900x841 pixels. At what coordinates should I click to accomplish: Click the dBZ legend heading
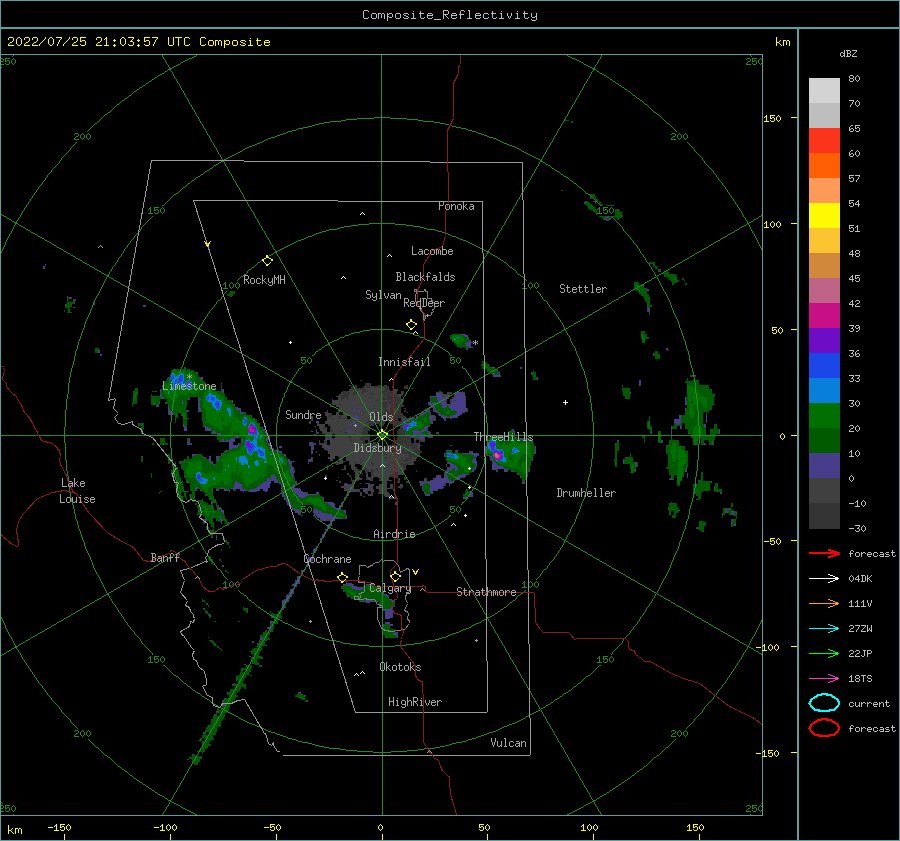coord(848,53)
